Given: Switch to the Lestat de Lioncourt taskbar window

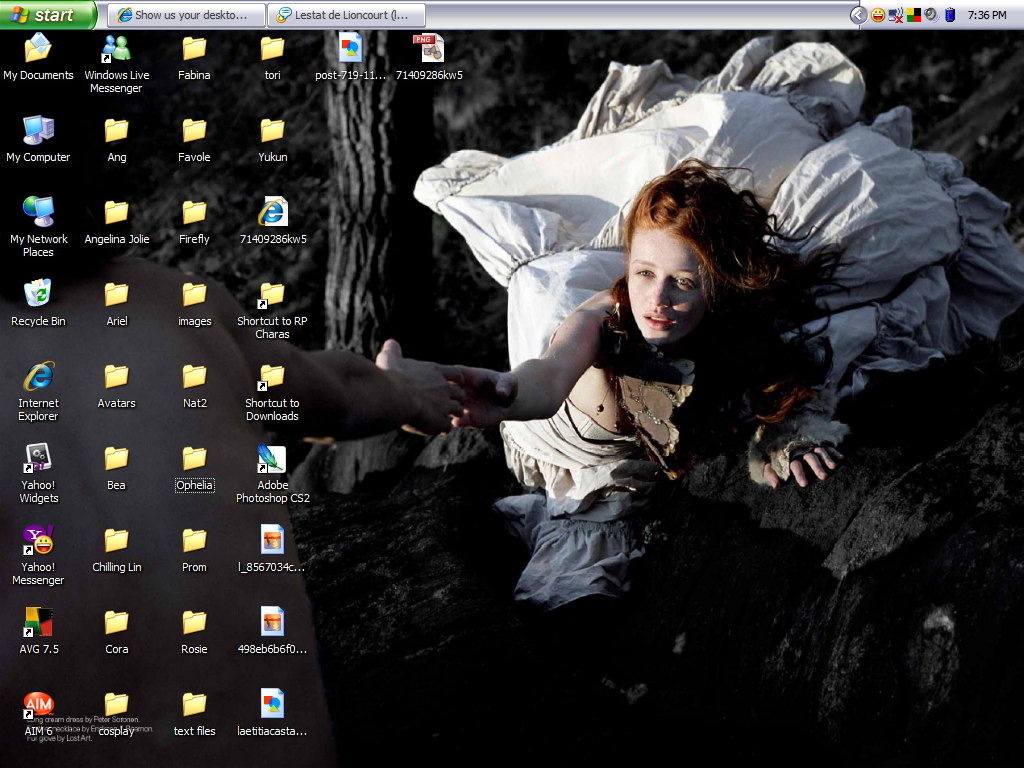Looking at the screenshot, I should tap(348, 15).
